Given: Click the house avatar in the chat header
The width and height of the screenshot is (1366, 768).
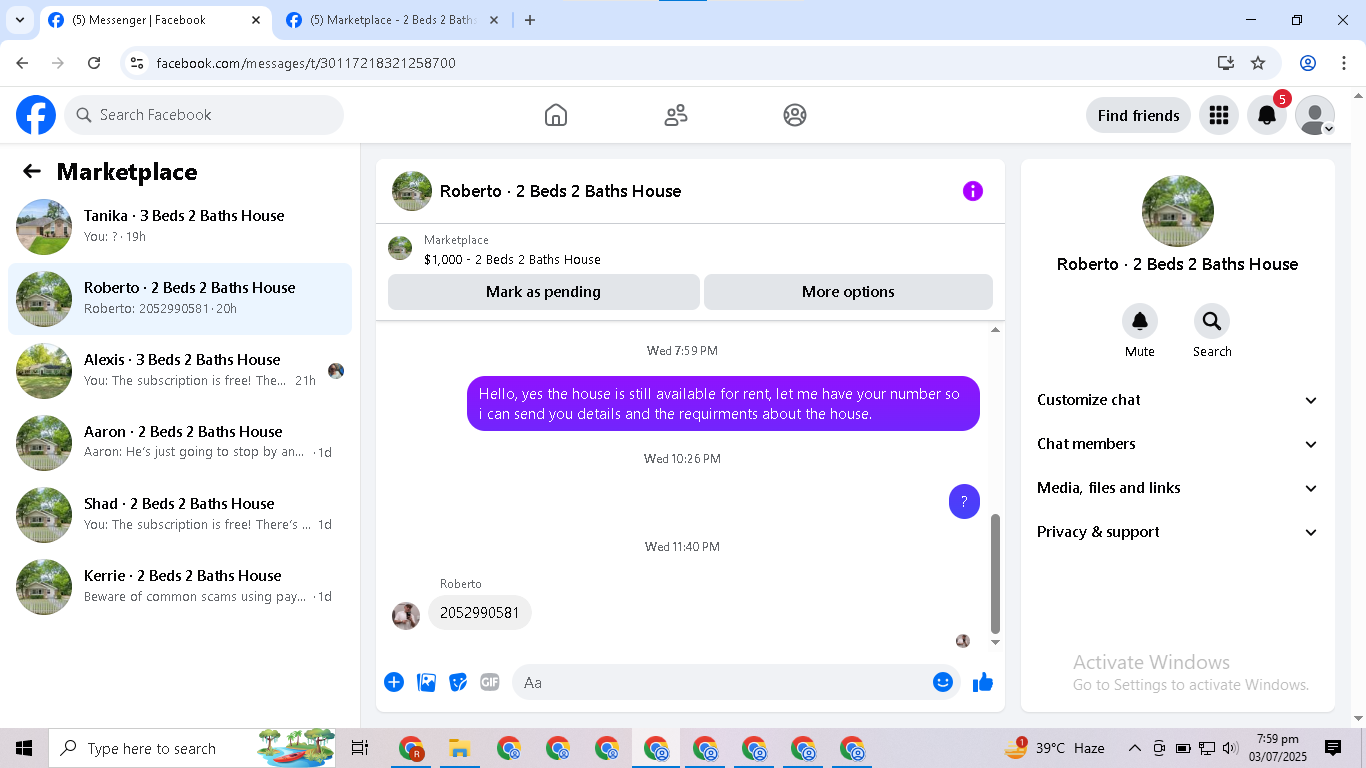Looking at the screenshot, I should (x=412, y=191).
